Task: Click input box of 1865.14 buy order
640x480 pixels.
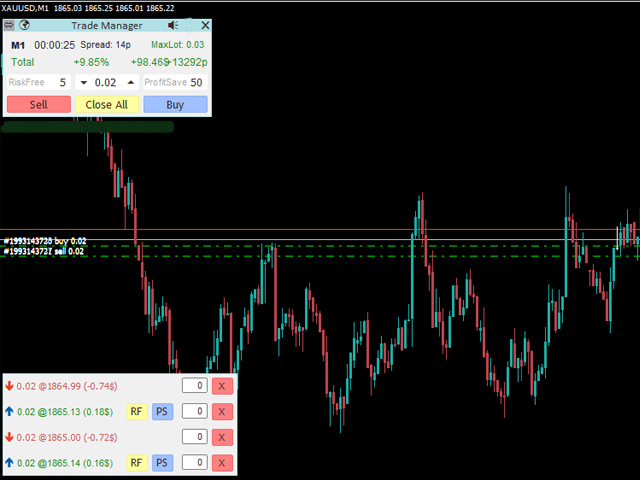Action: coord(195,462)
